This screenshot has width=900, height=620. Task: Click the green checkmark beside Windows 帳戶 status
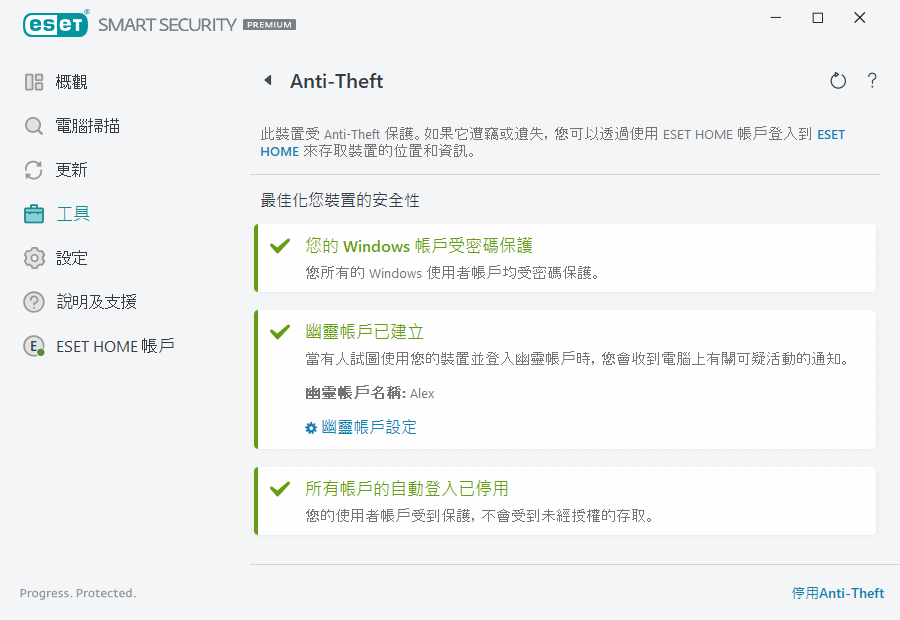tap(280, 246)
